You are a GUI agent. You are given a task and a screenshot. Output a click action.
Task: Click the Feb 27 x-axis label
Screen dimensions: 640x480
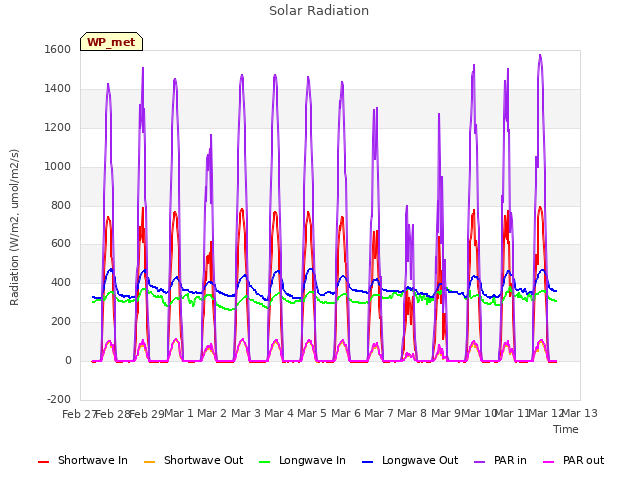coord(78,414)
